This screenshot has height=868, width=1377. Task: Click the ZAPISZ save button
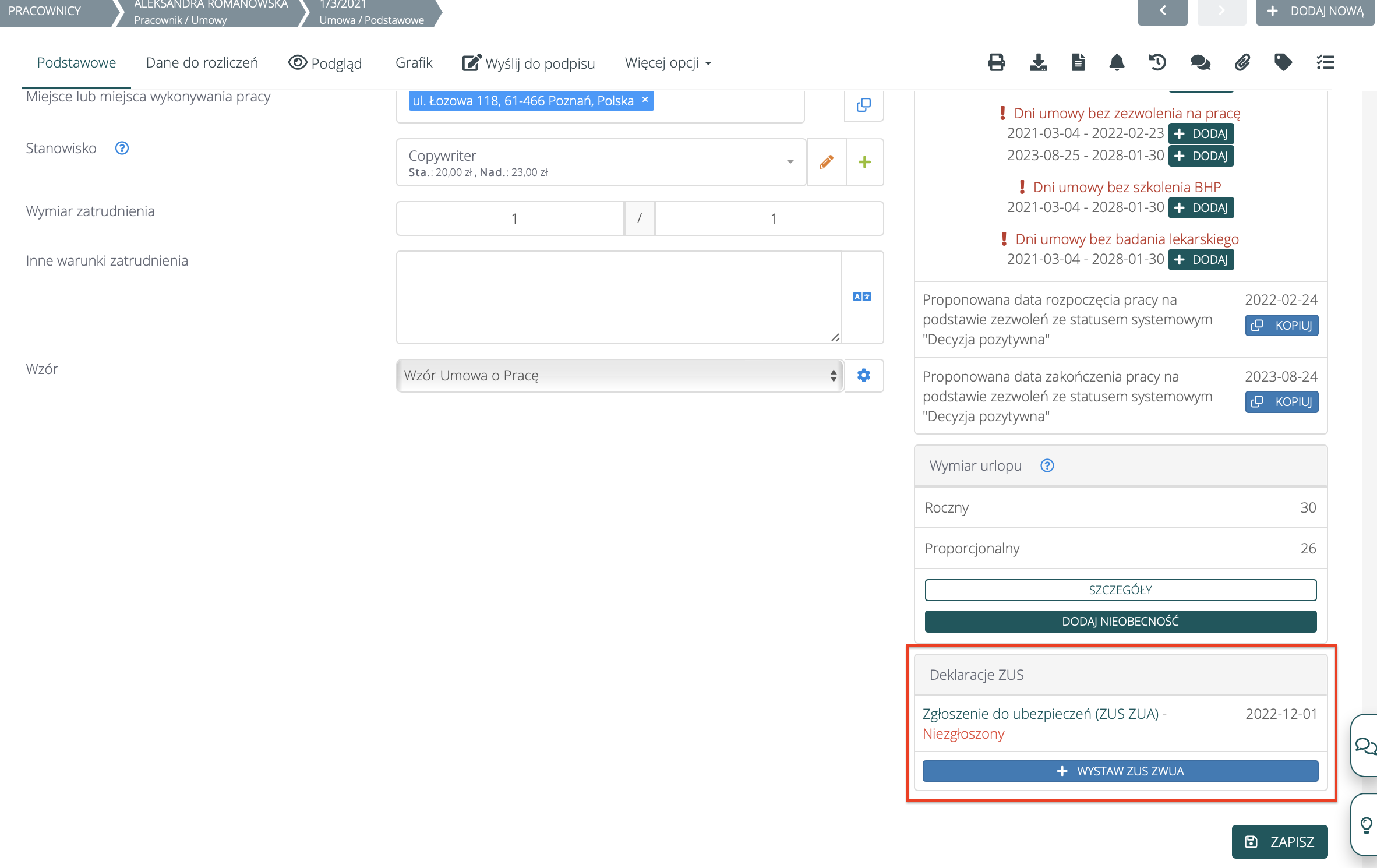(1280, 841)
